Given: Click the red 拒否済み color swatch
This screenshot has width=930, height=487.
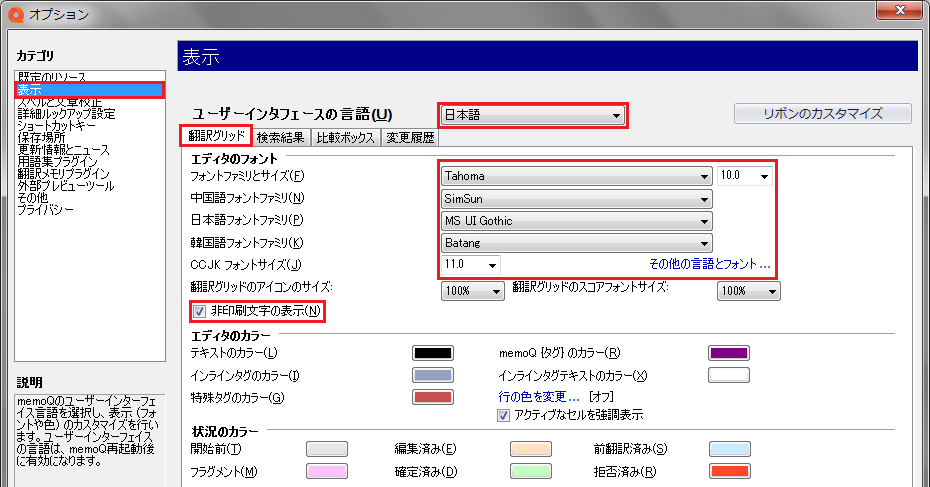Looking at the screenshot, I should [x=729, y=471].
